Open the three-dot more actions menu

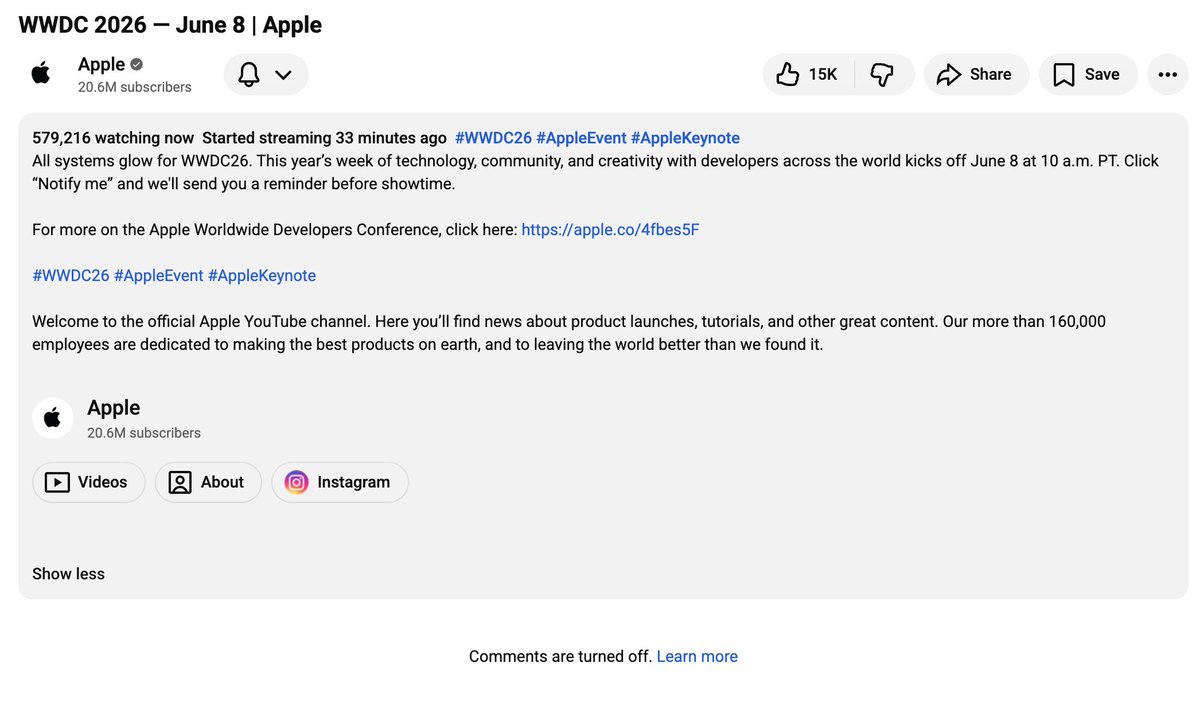(1167, 75)
